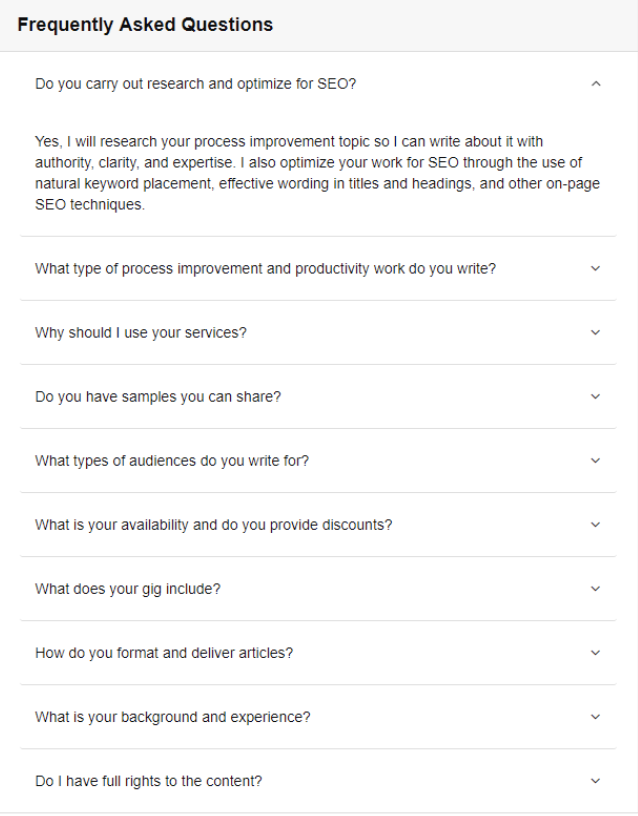Open the 'Why should I use your services?' question
This screenshot has width=638, height=816.
[x=140, y=333]
